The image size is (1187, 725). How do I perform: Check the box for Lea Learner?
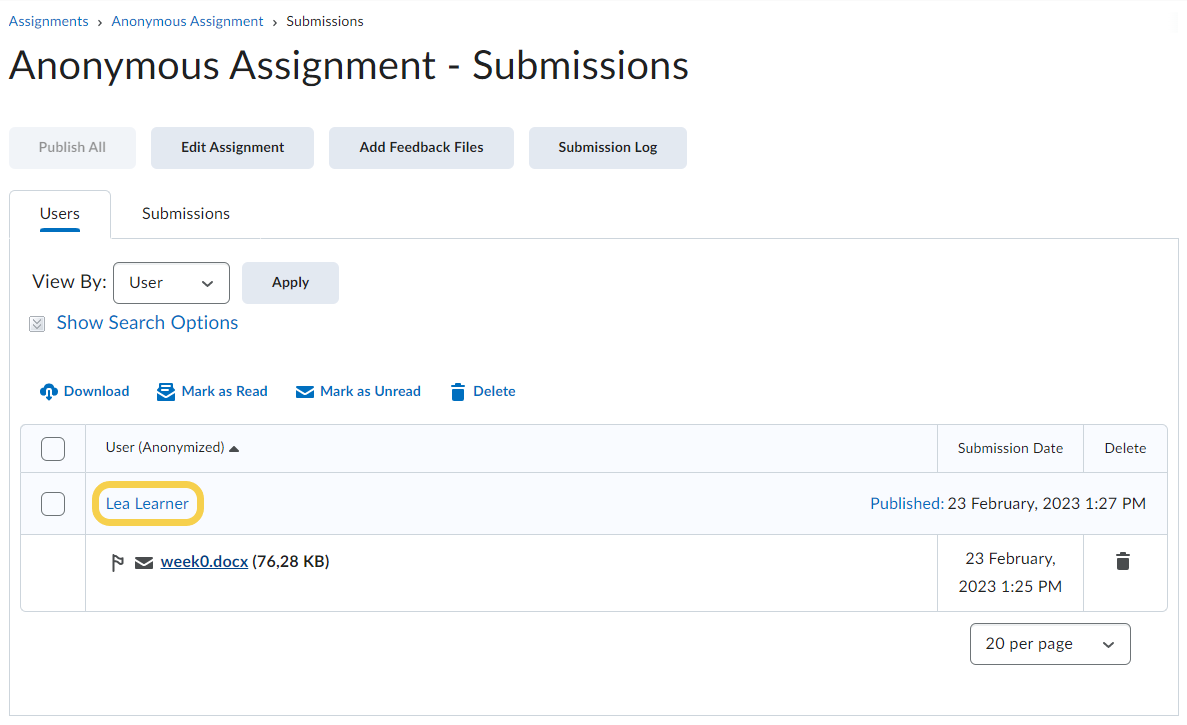tap(53, 504)
